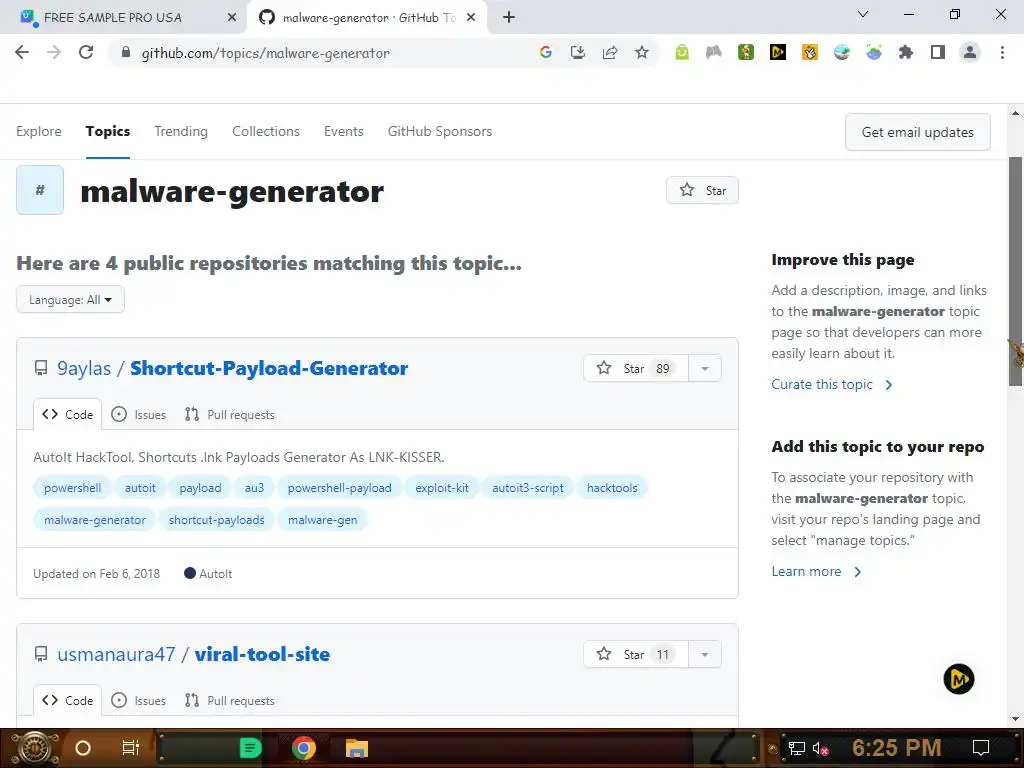Star the malware-generator topic
Viewport: 1024px width, 768px height.
(x=703, y=190)
